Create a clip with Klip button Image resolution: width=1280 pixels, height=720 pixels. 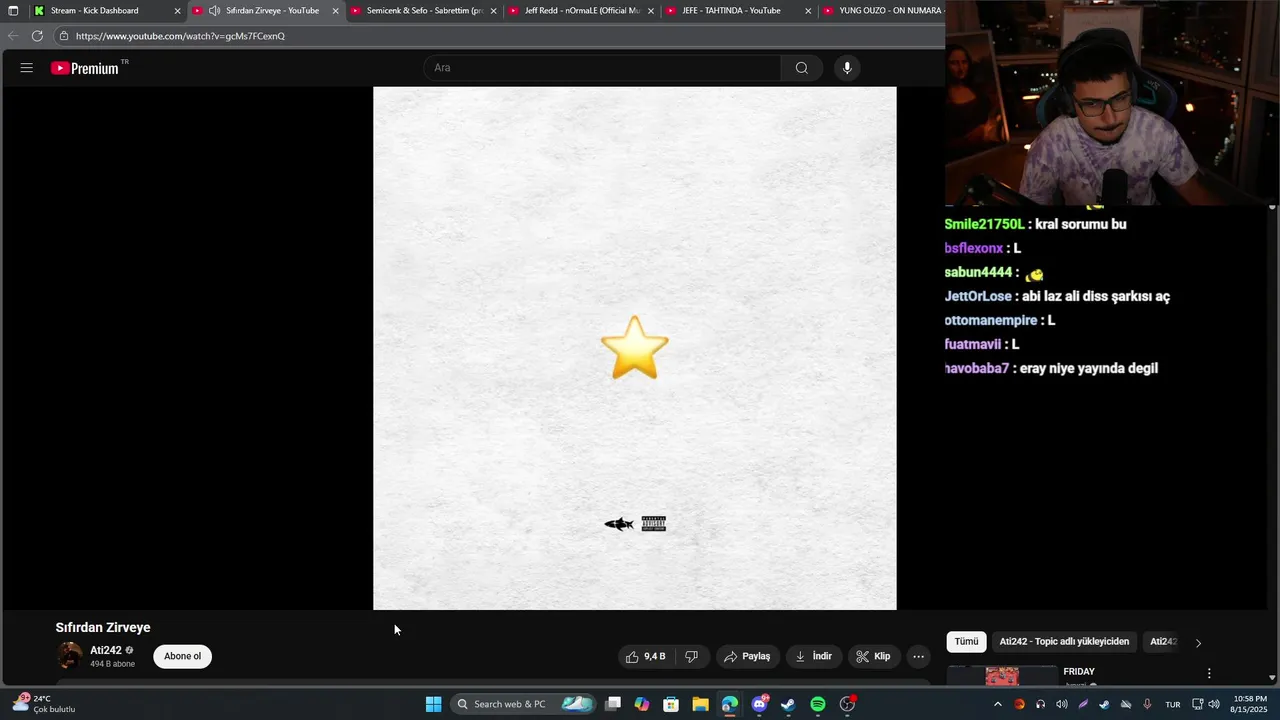[x=873, y=656]
